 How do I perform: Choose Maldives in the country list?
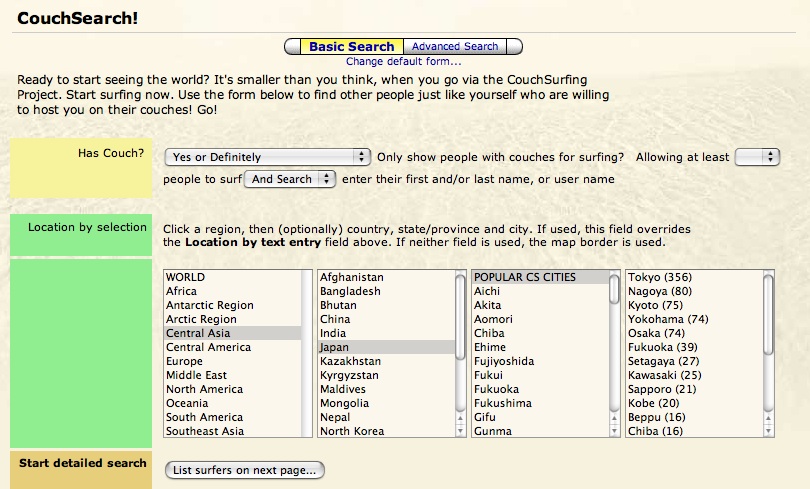pyautogui.click(x=387, y=389)
